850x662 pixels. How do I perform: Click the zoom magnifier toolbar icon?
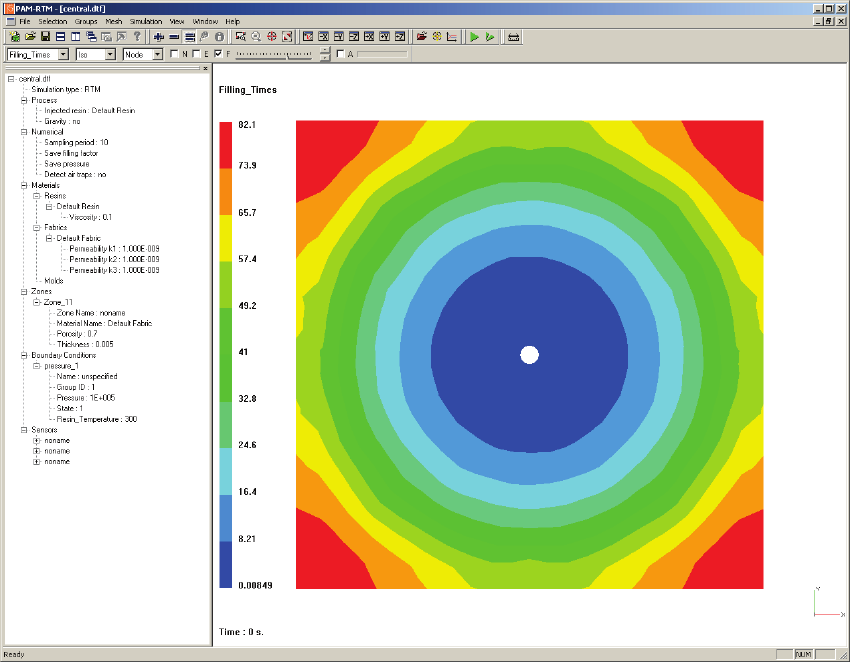click(256, 37)
